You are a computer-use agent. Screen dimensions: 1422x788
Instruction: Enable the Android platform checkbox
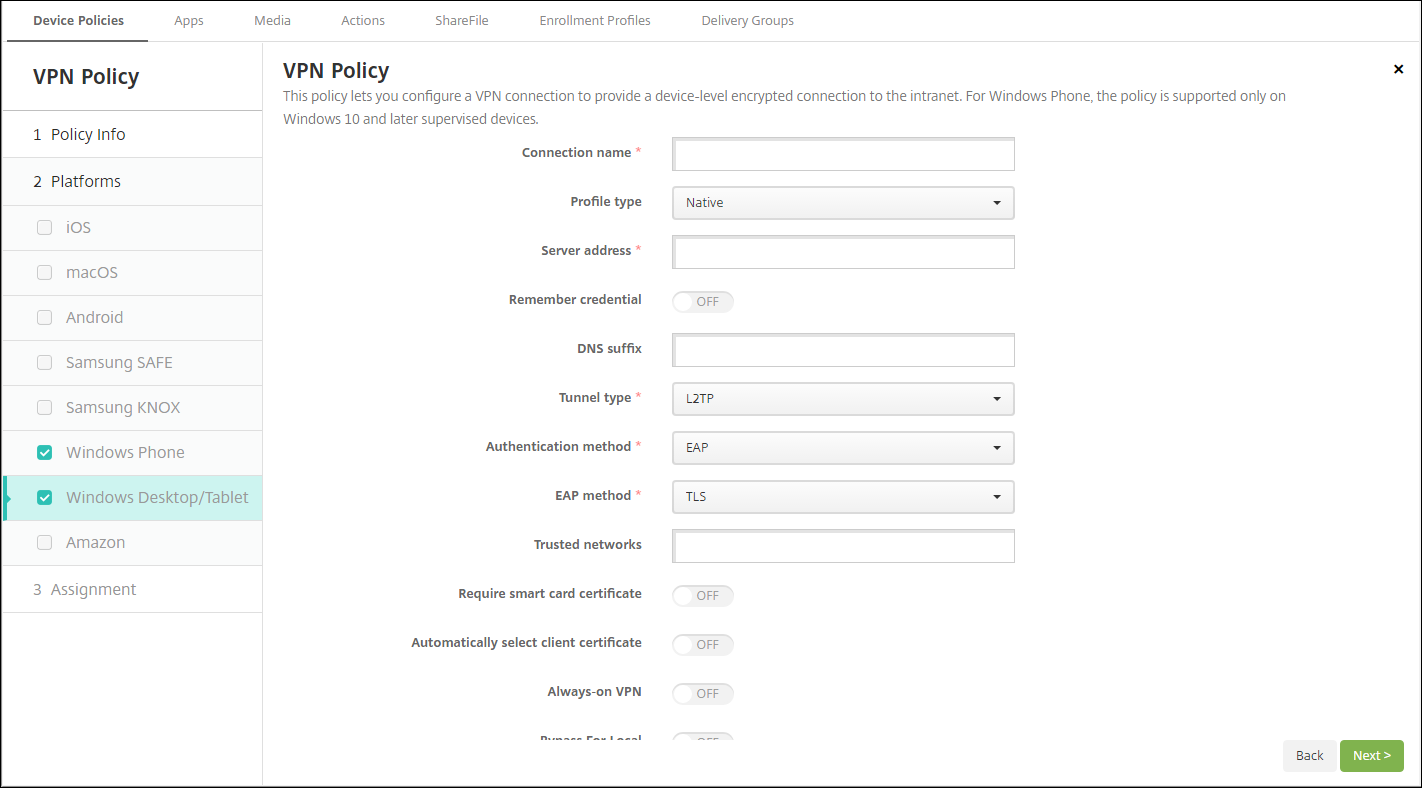(x=44, y=317)
